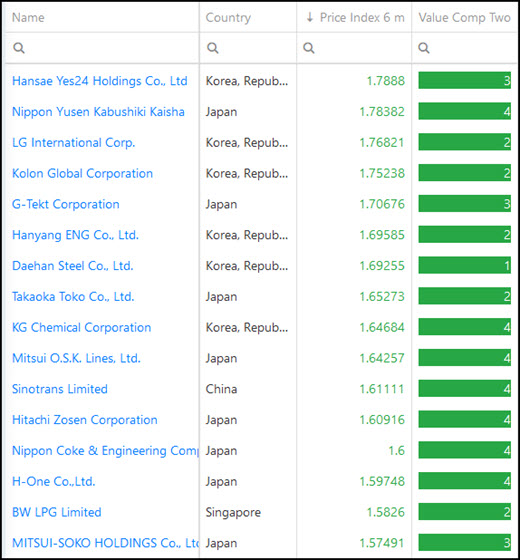Open Hansae Yes24 Holdings Co., Ltd link
The image size is (520, 560).
point(100,81)
